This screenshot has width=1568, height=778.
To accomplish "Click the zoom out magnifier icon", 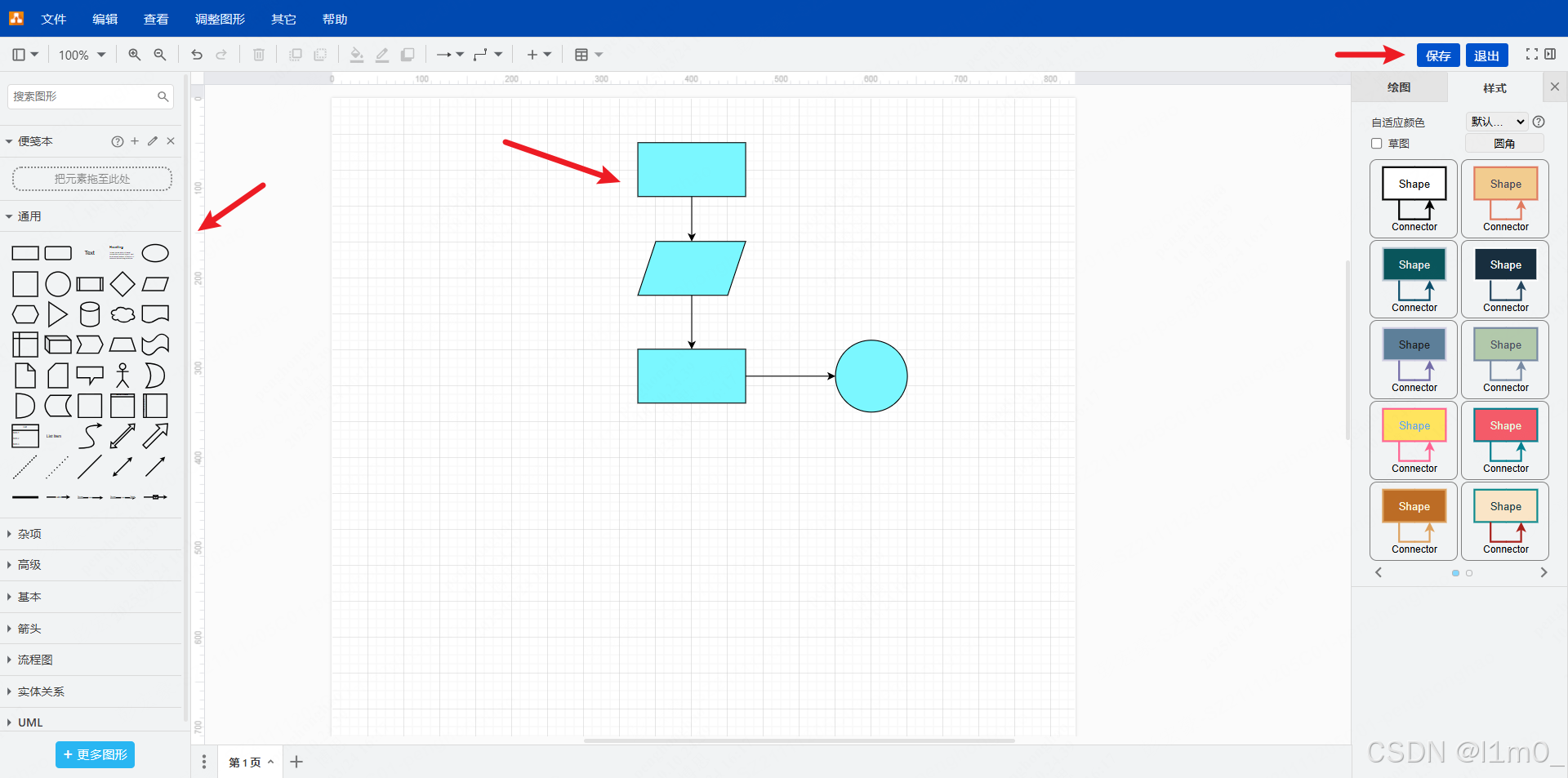I will pos(160,55).
